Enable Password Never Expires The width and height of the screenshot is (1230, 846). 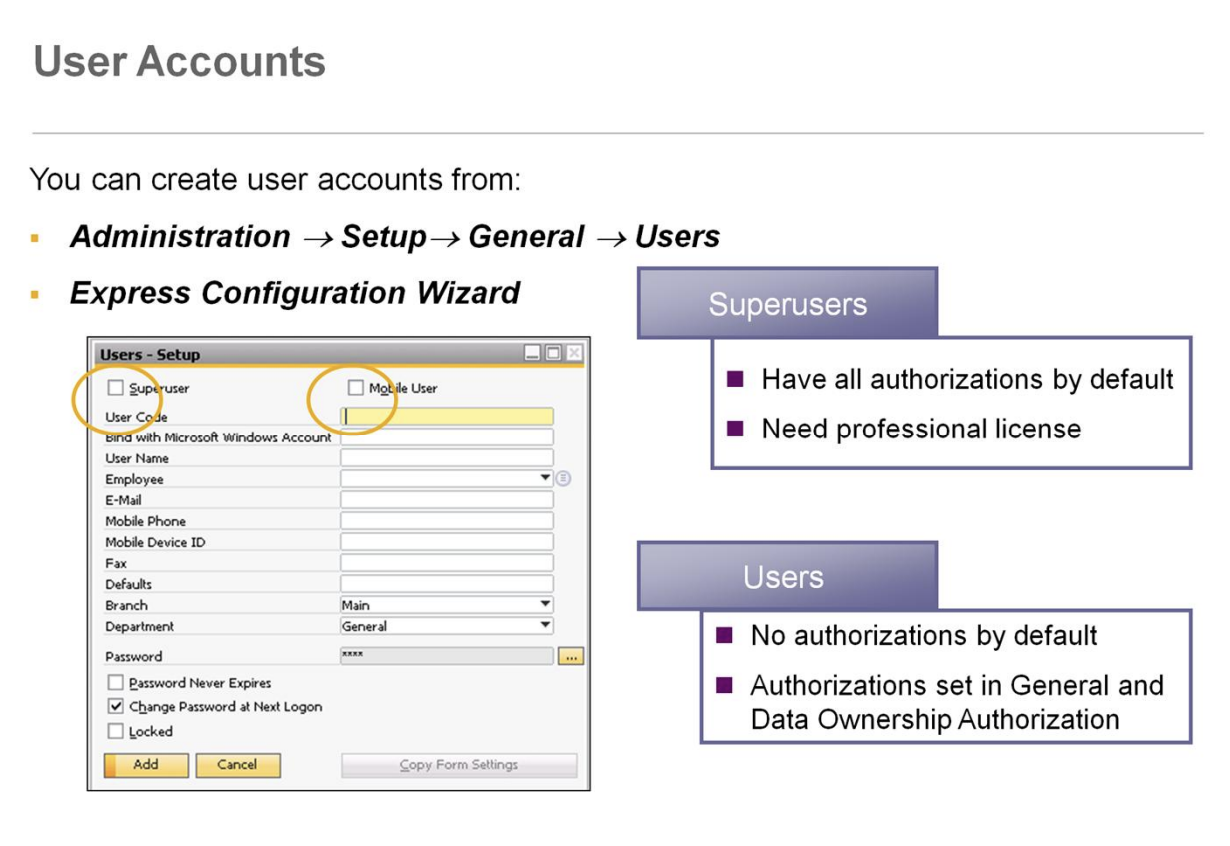point(115,684)
